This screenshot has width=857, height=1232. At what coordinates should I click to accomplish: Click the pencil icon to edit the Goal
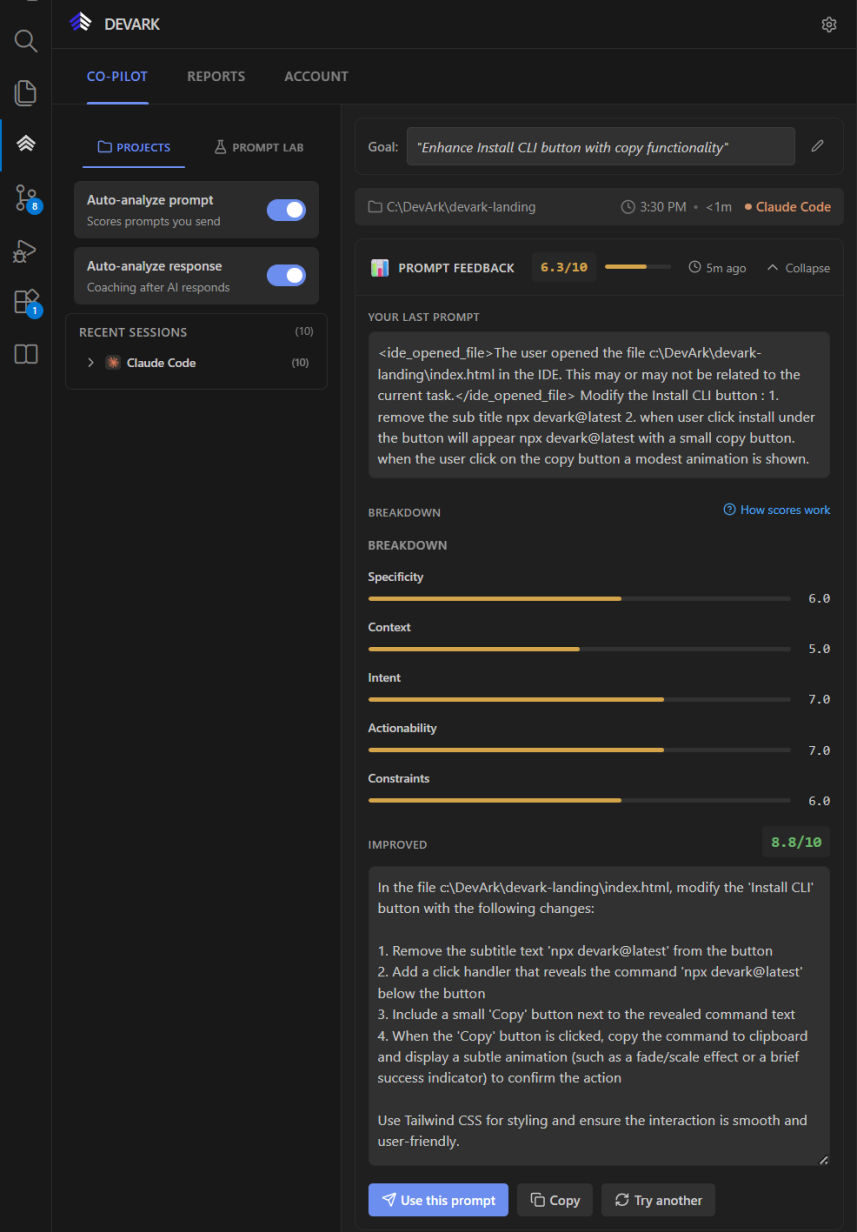pos(817,146)
